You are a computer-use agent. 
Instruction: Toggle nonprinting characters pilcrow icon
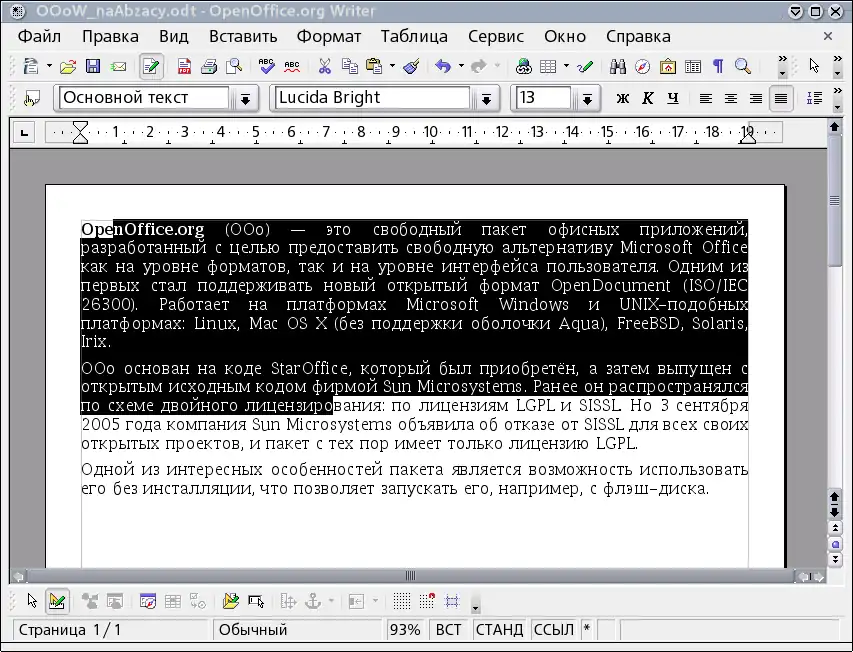[x=718, y=67]
